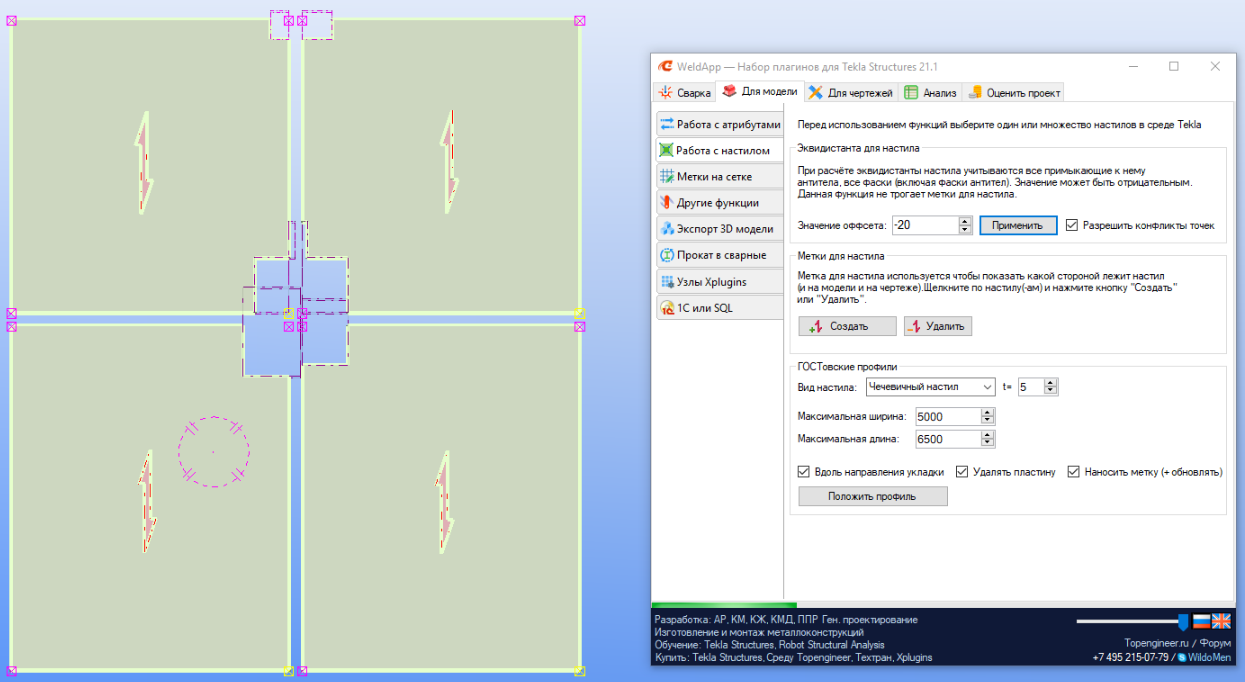The image size is (1245, 682).
Task: Open Другие функции in the sidebar
Action: pos(718,203)
